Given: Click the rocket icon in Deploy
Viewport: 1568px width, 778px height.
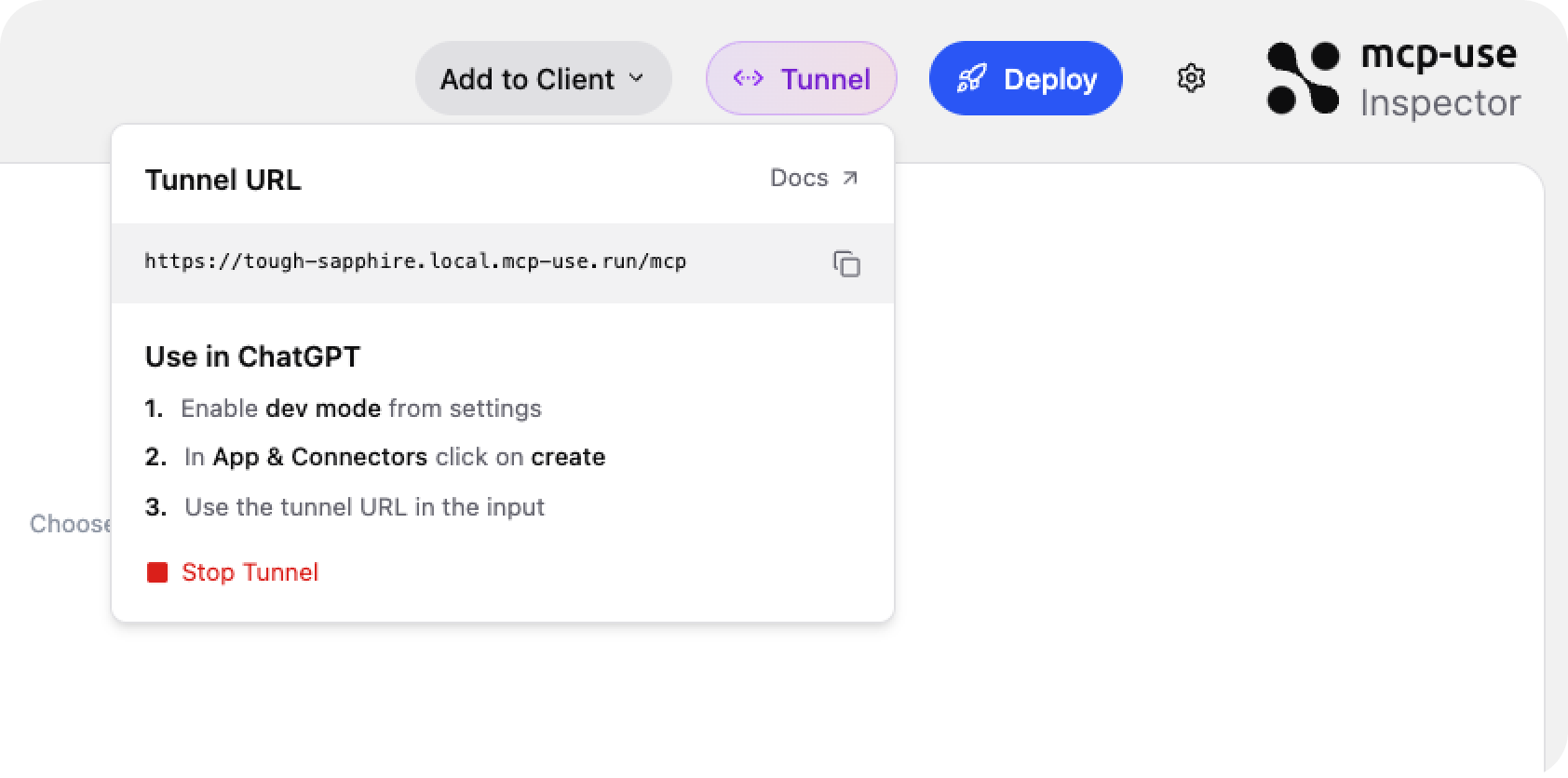Looking at the screenshot, I should 971,78.
